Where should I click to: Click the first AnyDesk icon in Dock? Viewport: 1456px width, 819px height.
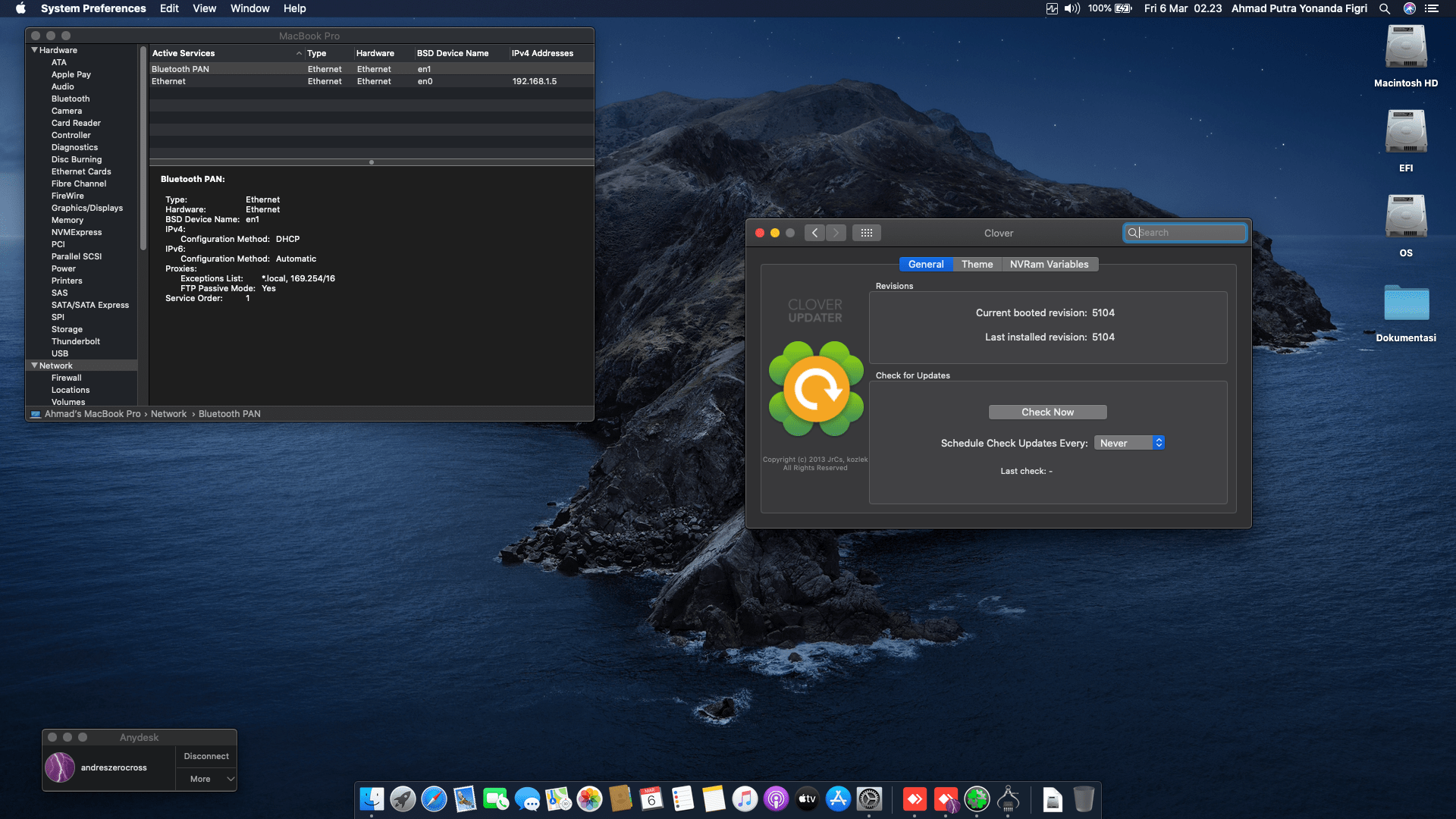[915, 799]
